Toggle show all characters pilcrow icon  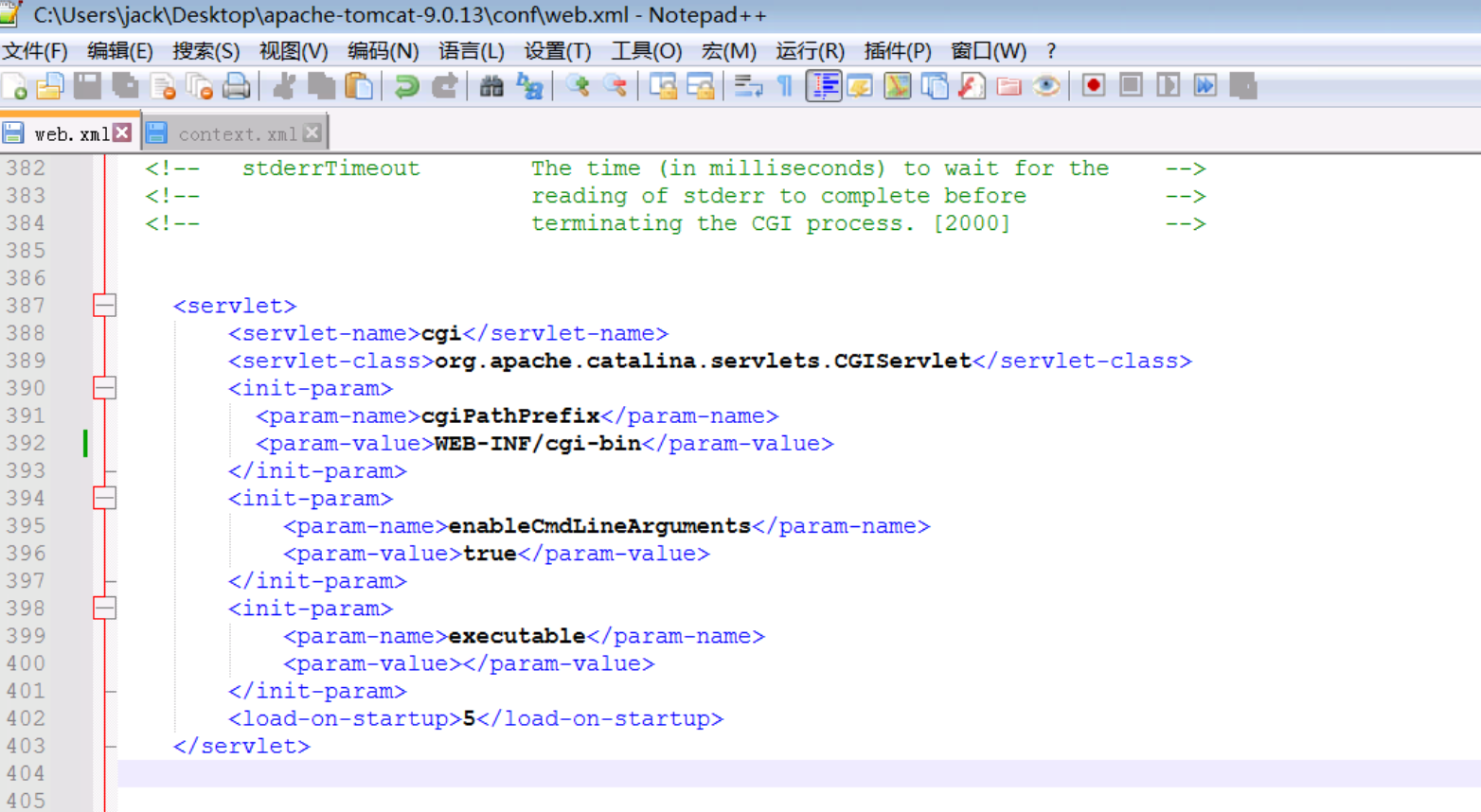tap(785, 86)
